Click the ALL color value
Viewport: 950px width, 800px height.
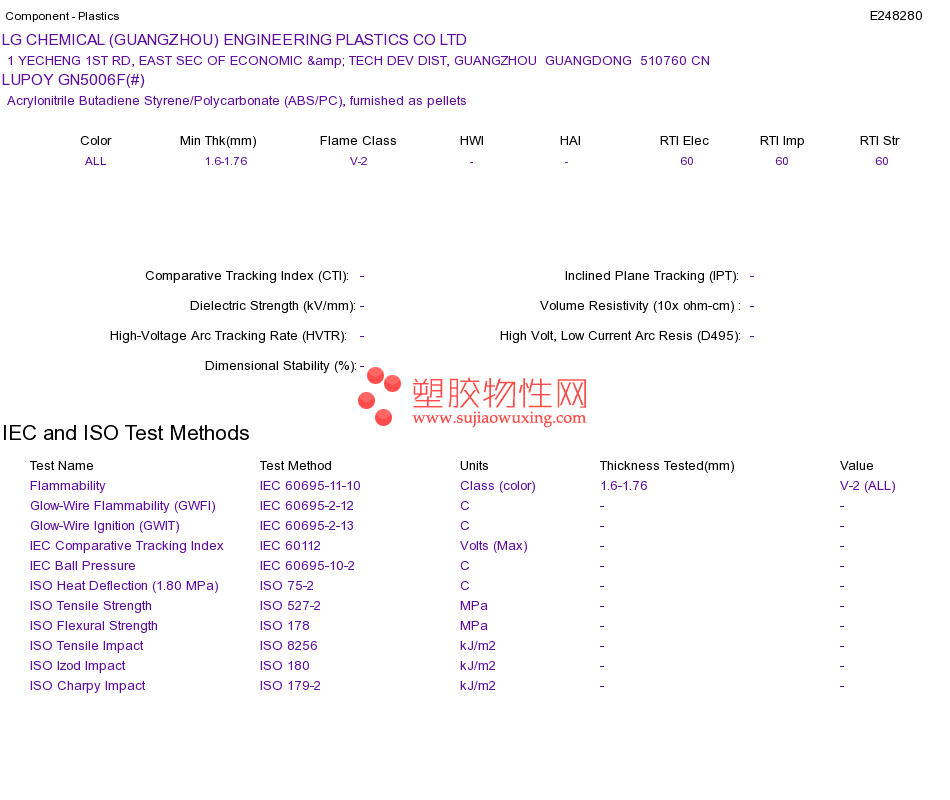(x=95, y=162)
